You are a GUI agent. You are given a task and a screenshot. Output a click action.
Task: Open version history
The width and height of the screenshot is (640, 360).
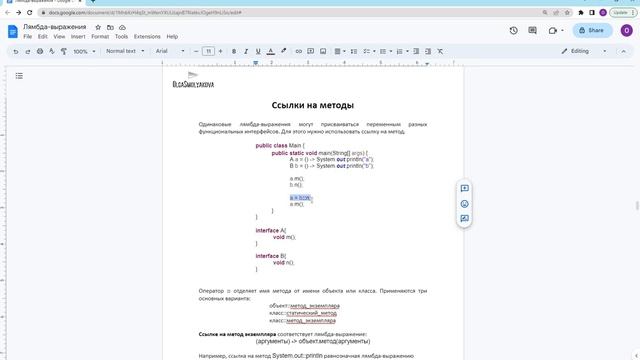tap(513, 30)
